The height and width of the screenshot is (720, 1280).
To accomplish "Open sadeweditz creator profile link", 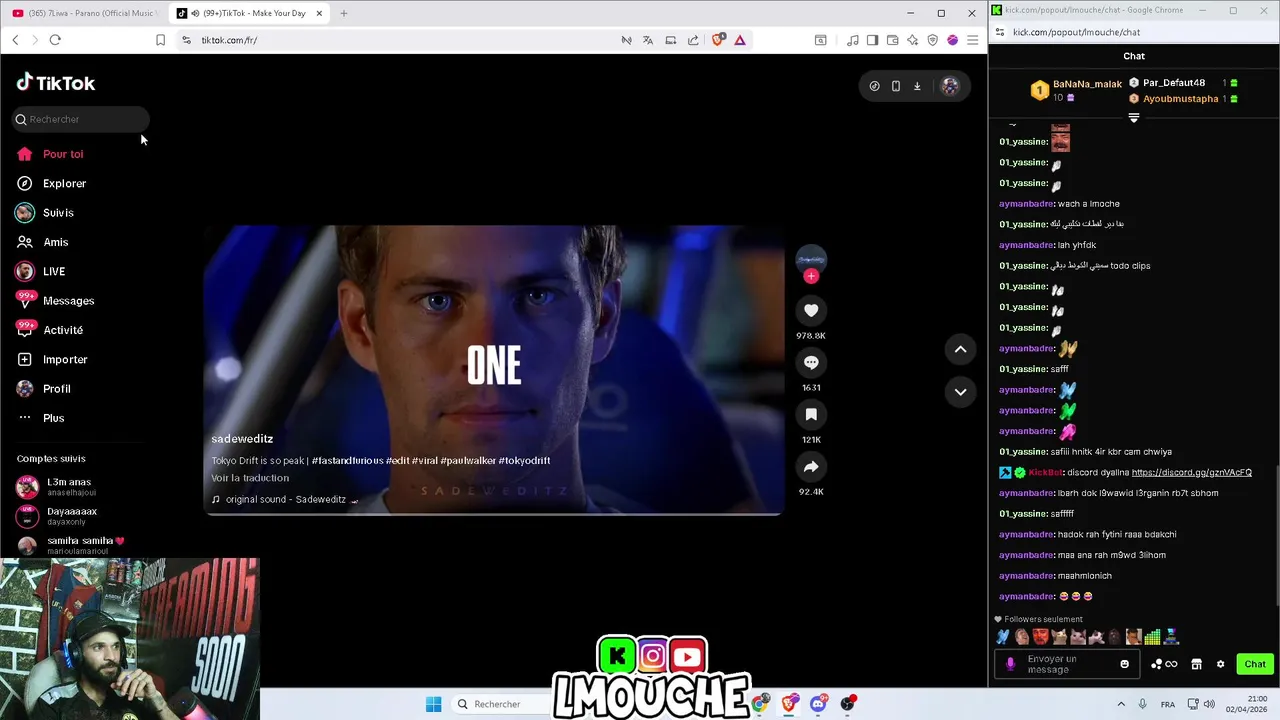I will pyautogui.click(x=242, y=439).
